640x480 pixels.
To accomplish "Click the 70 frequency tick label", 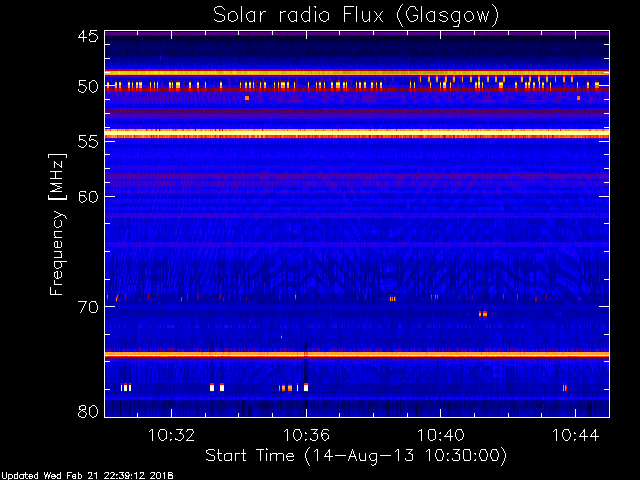I will click(88, 307).
